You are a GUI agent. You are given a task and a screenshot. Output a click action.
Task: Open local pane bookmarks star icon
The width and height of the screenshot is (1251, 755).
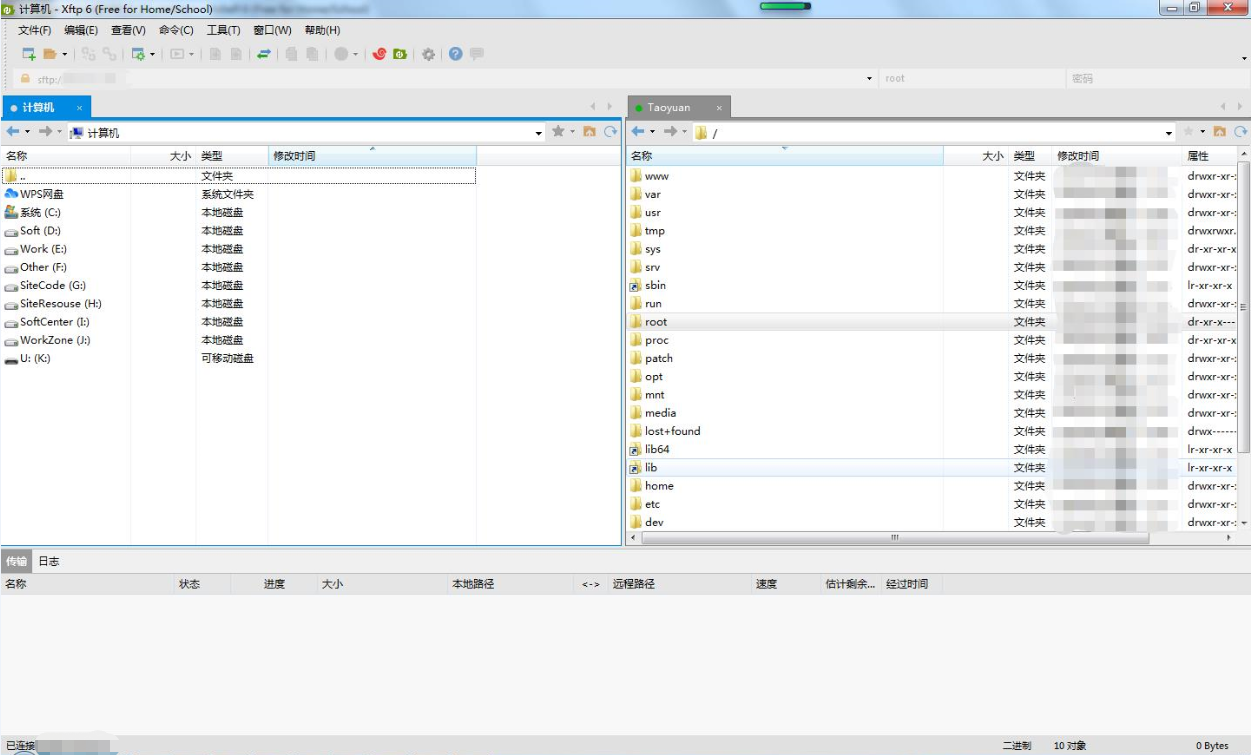pyautogui.click(x=558, y=132)
